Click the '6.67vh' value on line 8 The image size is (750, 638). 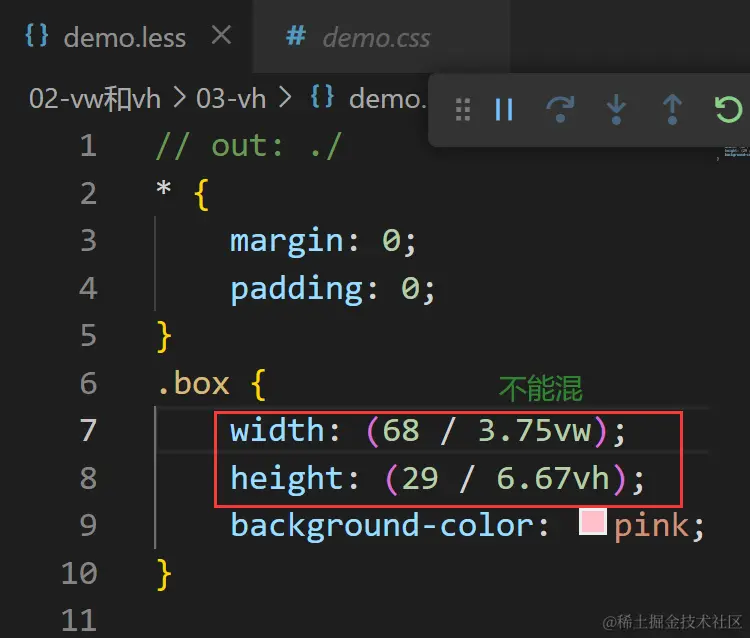point(553,478)
